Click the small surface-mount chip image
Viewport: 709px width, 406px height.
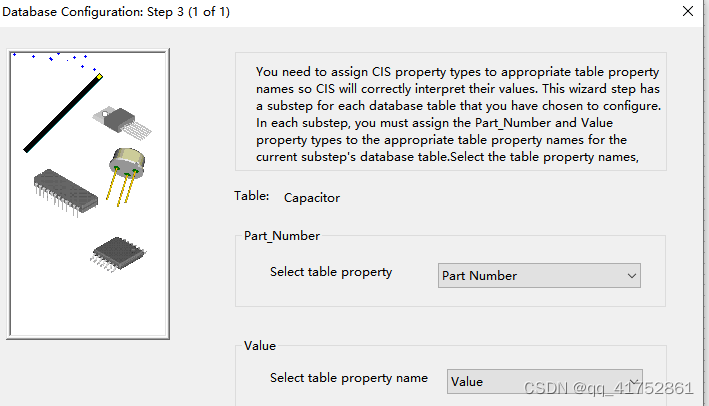click(x=118, y=254)
